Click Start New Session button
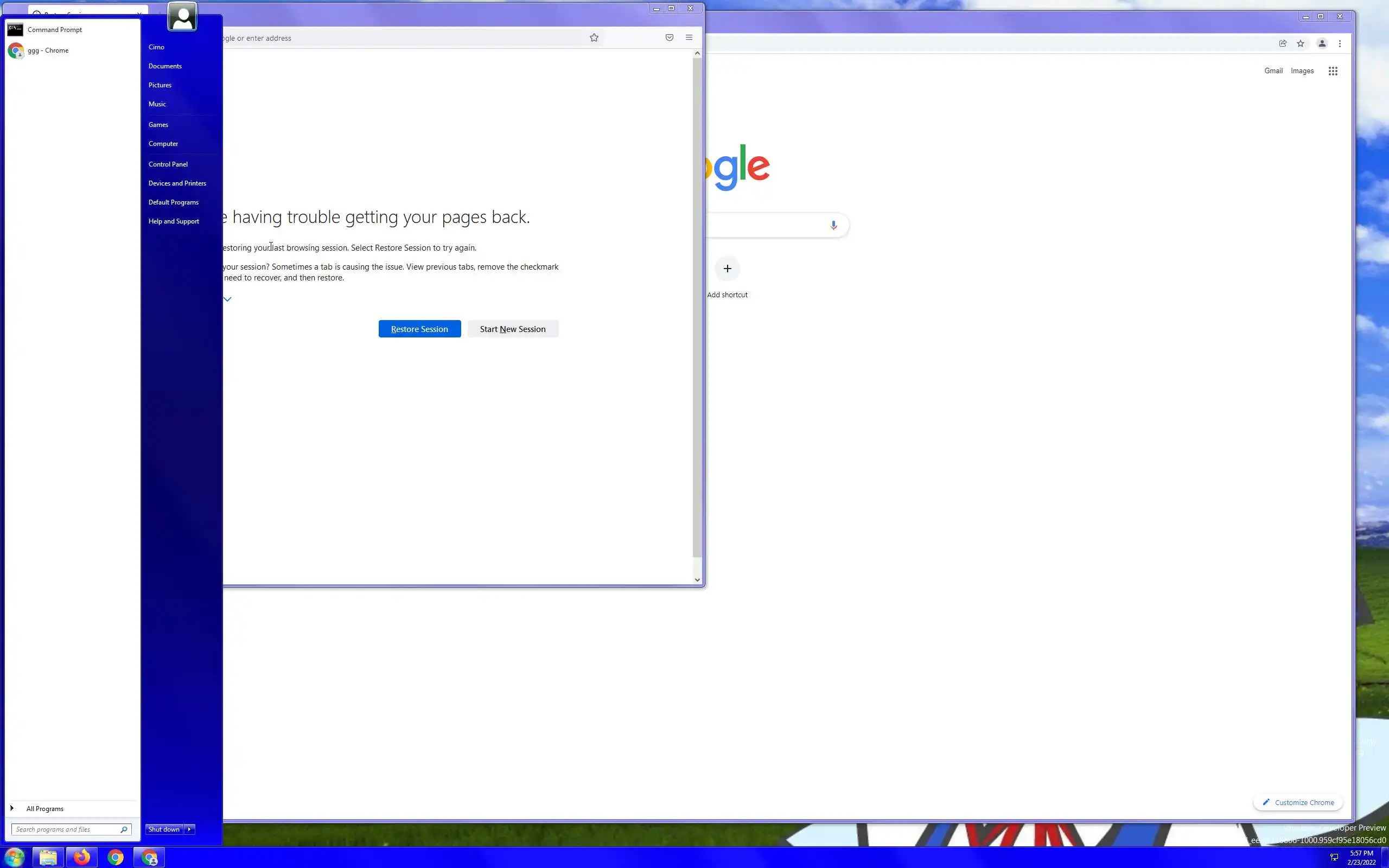This screenshot has width=1389, height=868. pos(513,329)
